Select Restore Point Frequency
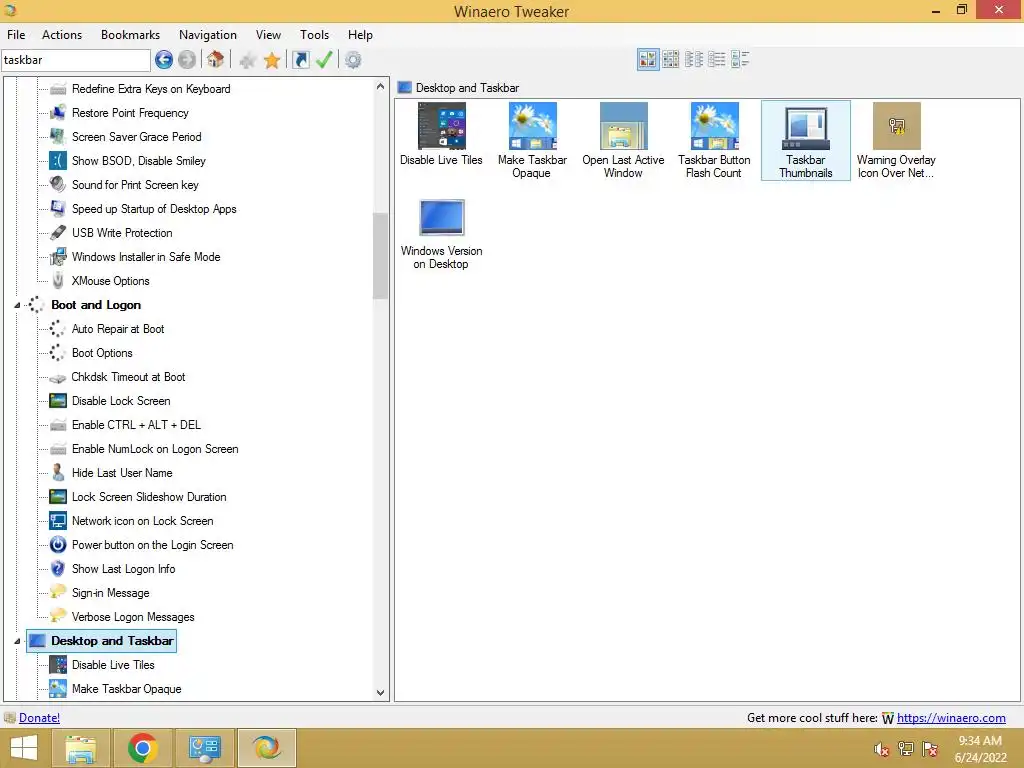Image resolution: width=1024 pixels, height=768 pixels. point(130,113)
